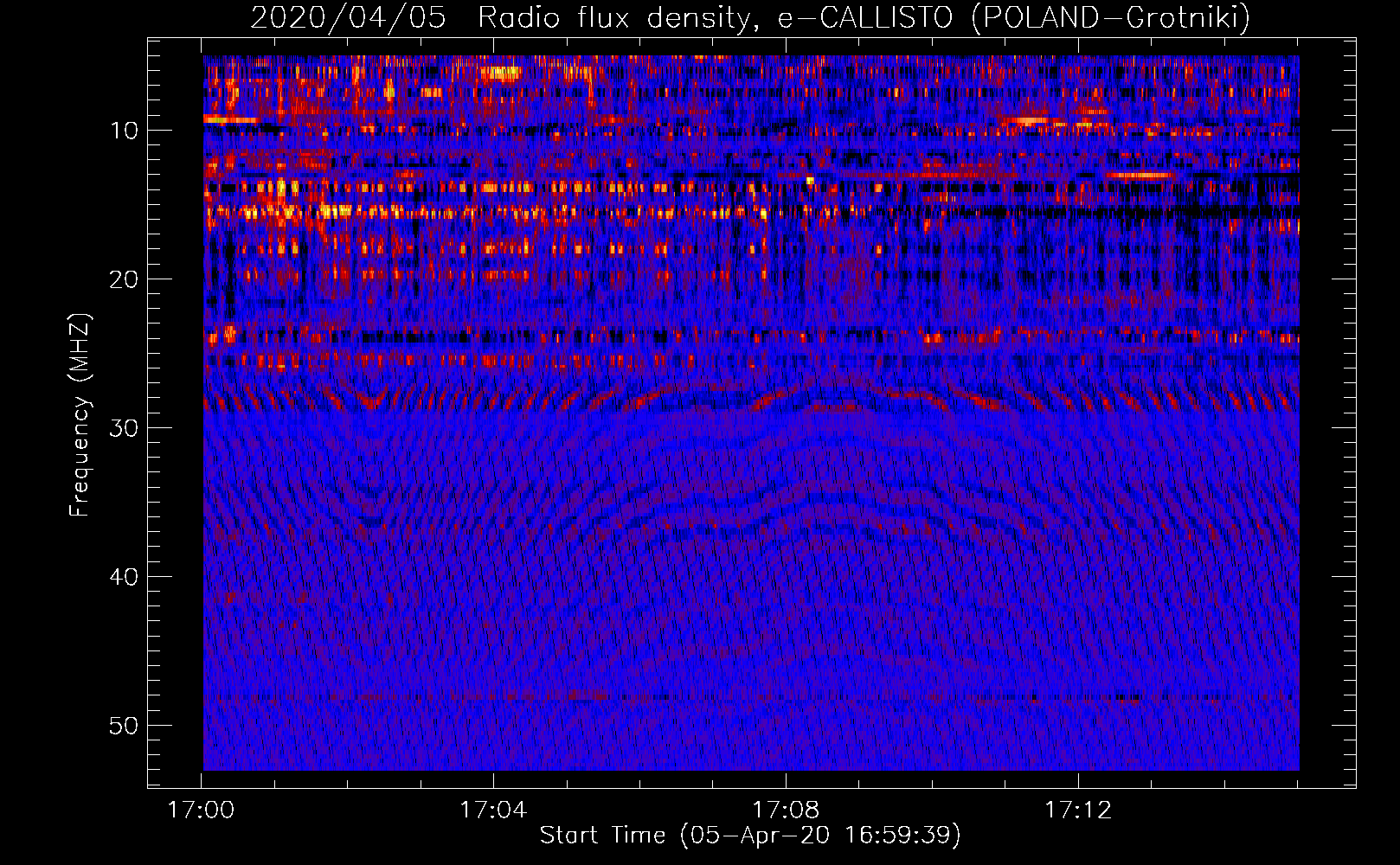1400x865 pixels.
Task: Click the 17:00 time tick label
Action: tap(201, 811)
